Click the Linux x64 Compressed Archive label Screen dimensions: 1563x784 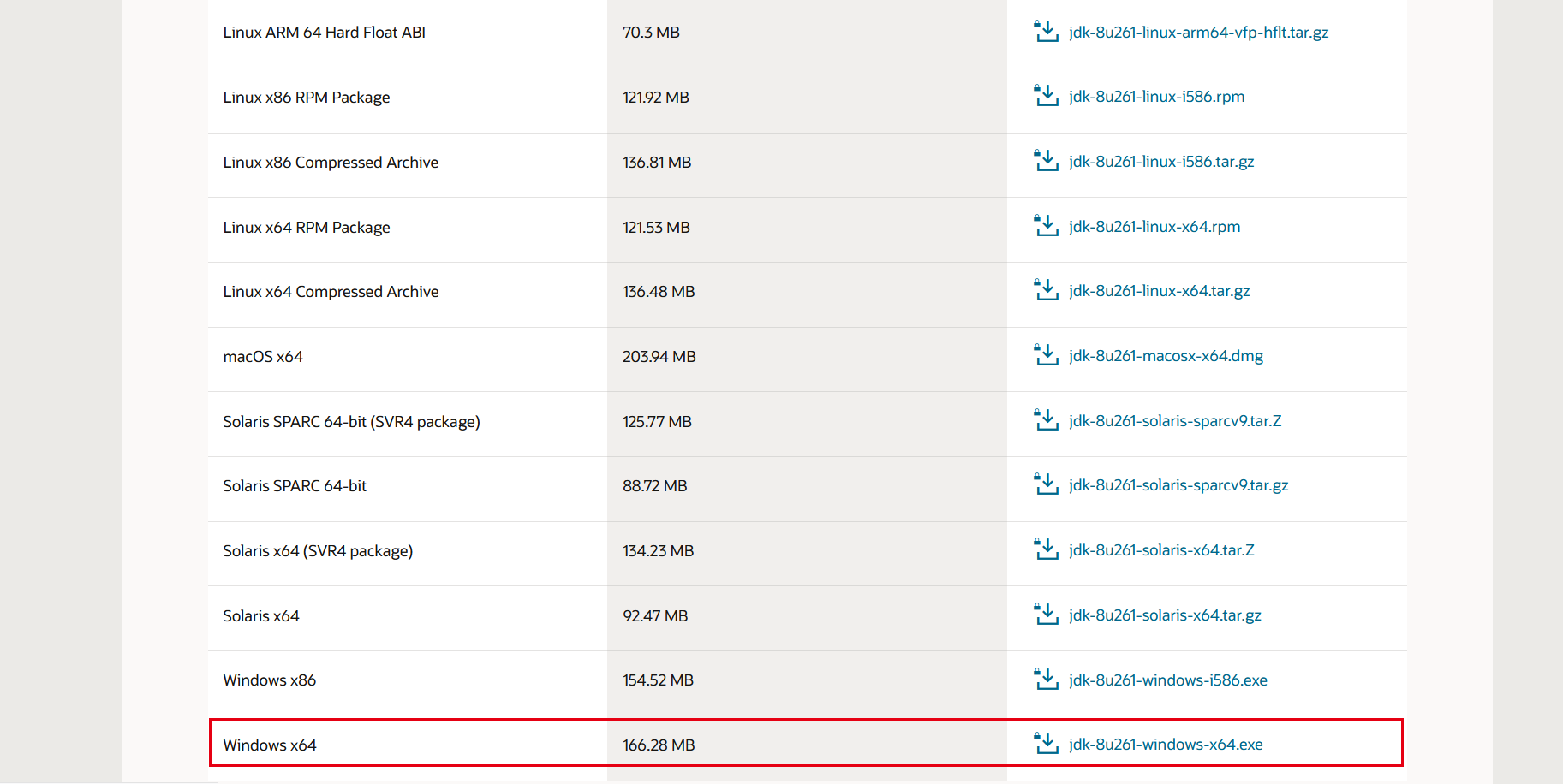point(331,292)
